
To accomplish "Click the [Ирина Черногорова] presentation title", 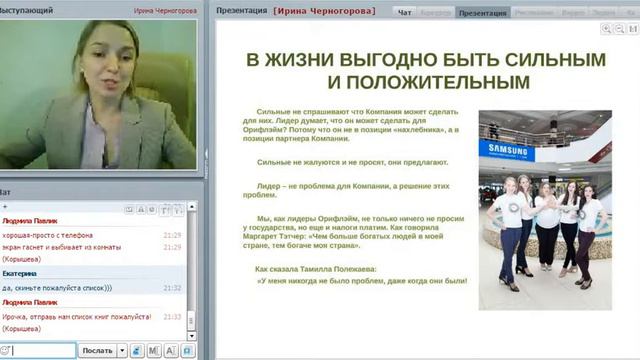I will (324, 11).
